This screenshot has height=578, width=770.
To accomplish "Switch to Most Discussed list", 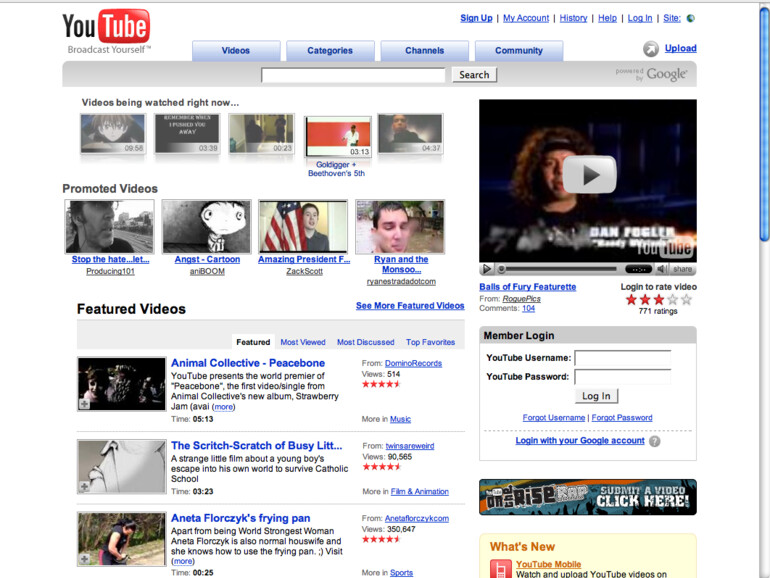I will coord(365,342).
